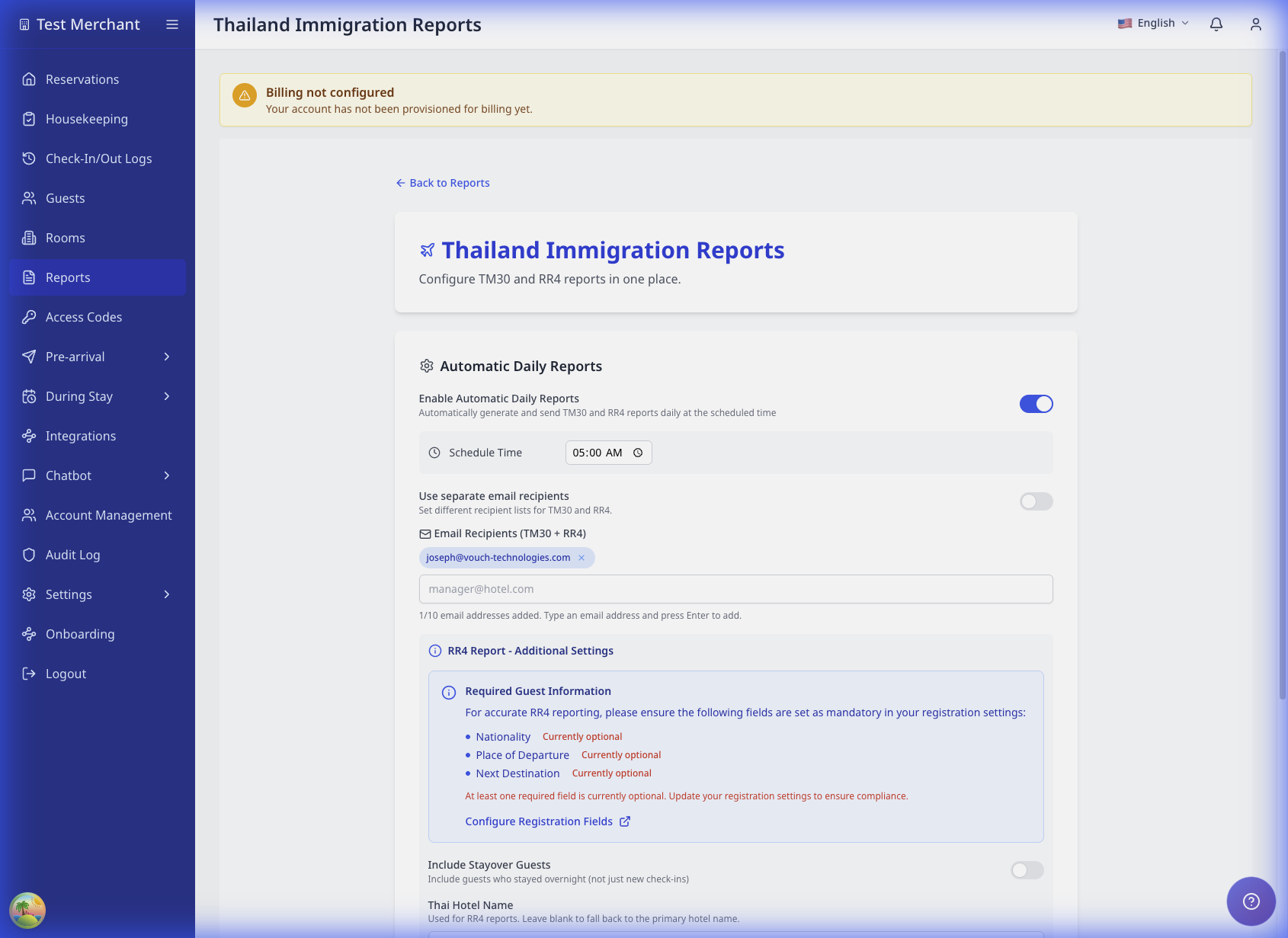Screen dimensions: 1288x938
Task: Click the Guests people icon
Action: pyautogui.click(x=29, y=198)
